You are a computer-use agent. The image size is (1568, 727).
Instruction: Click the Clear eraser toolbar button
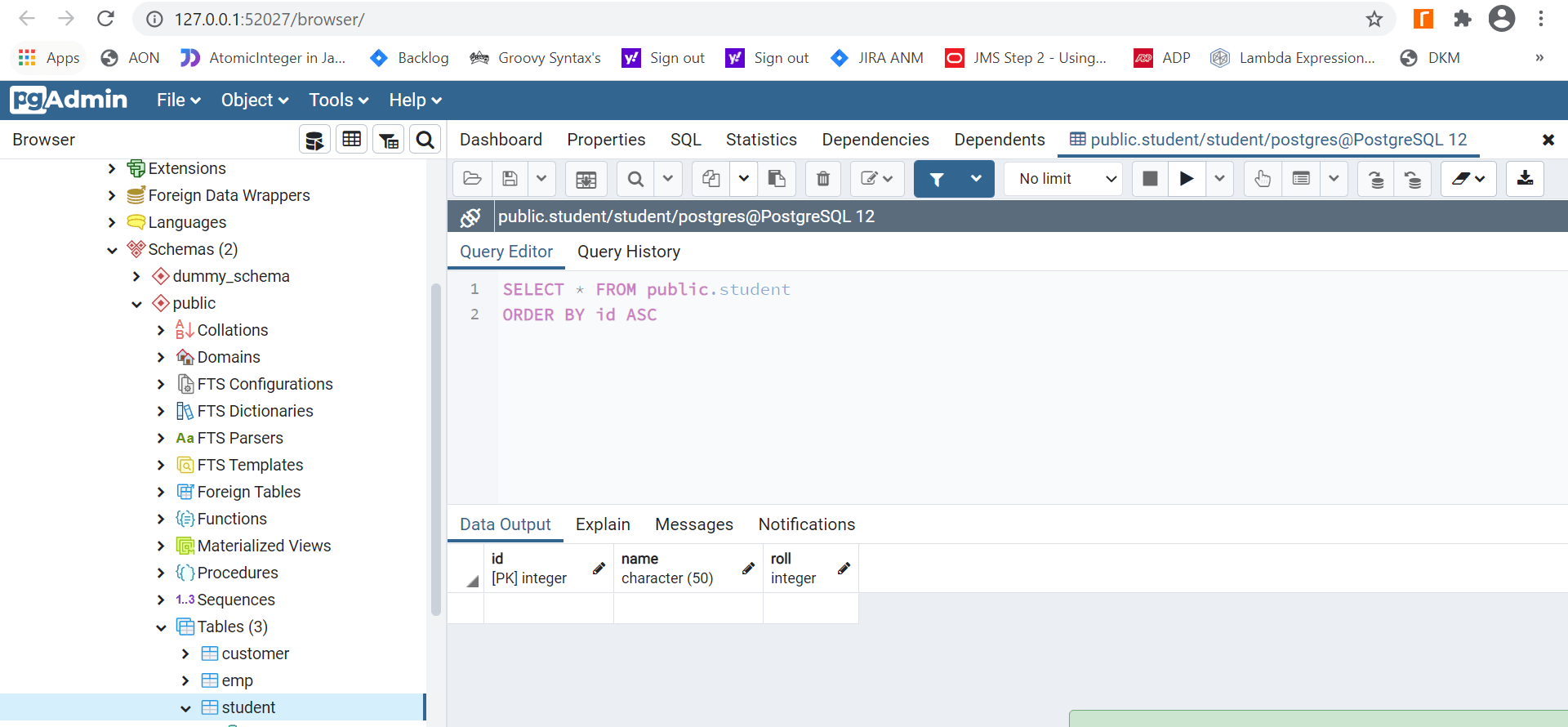click(x=1468, y=179)
